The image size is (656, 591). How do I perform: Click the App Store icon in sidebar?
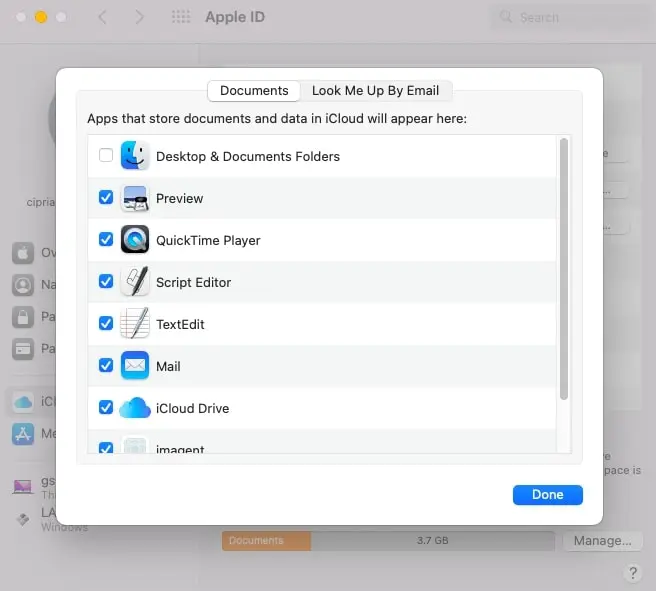coord(23,434)
